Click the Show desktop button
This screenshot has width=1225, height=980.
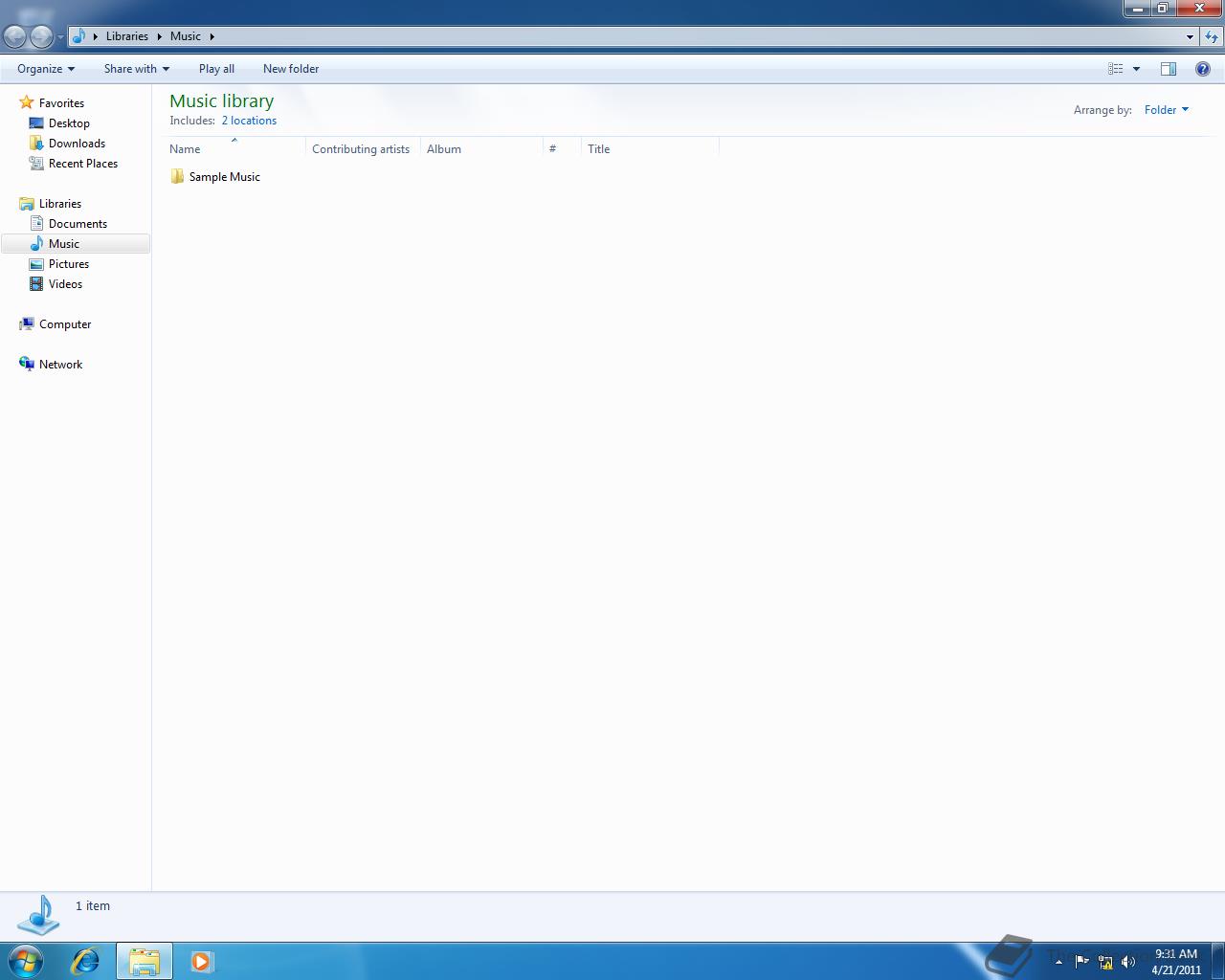[x=1218, y=962]
